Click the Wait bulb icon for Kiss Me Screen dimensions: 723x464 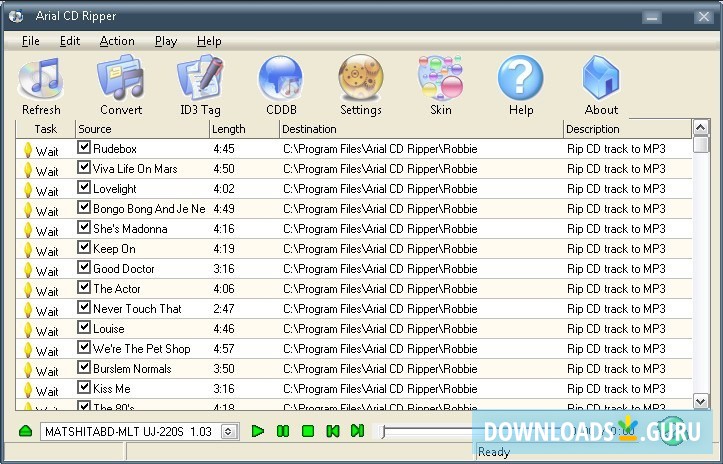(x=28, y=390)
